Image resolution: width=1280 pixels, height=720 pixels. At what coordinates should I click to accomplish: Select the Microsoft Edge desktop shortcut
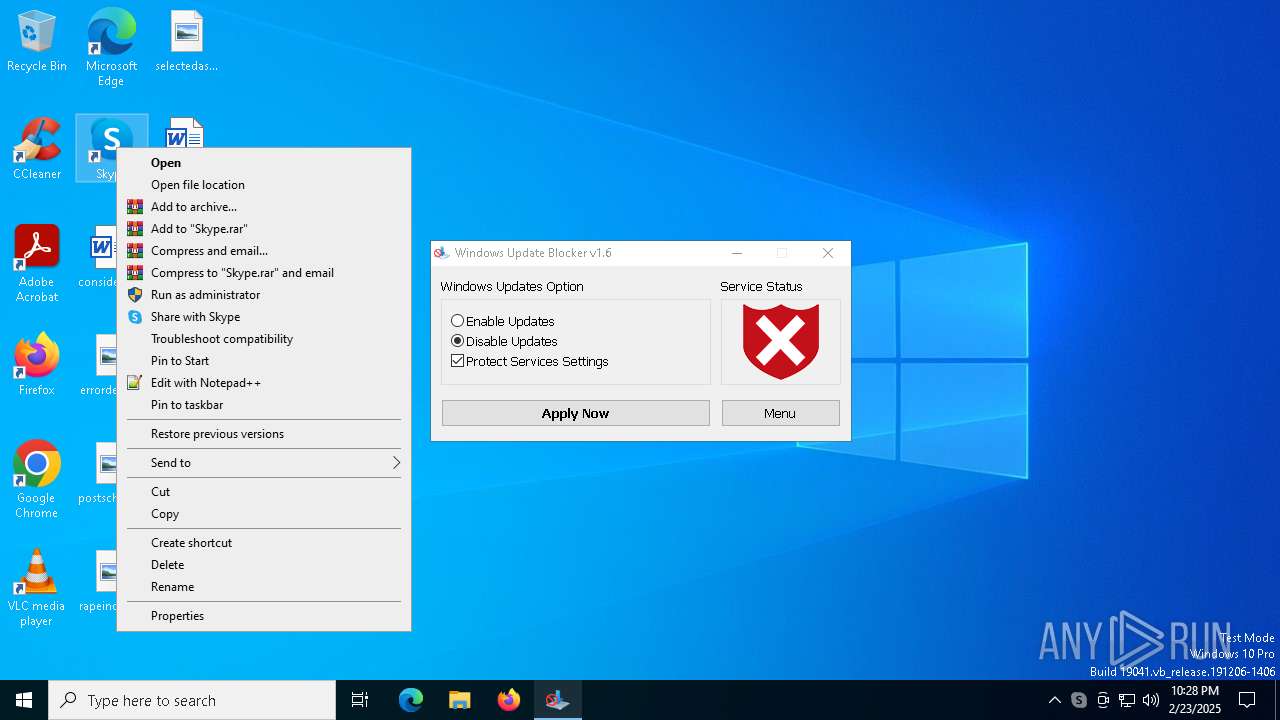point(111,48)
